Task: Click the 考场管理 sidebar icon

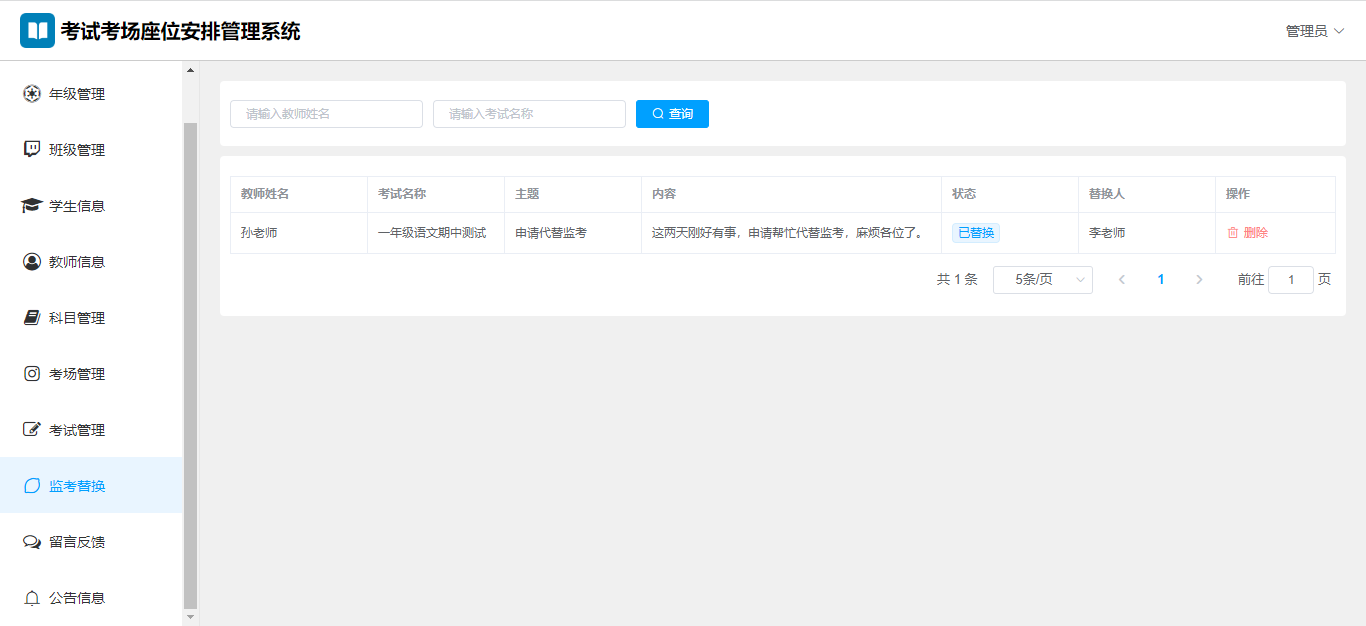Action: coord(32,374)
